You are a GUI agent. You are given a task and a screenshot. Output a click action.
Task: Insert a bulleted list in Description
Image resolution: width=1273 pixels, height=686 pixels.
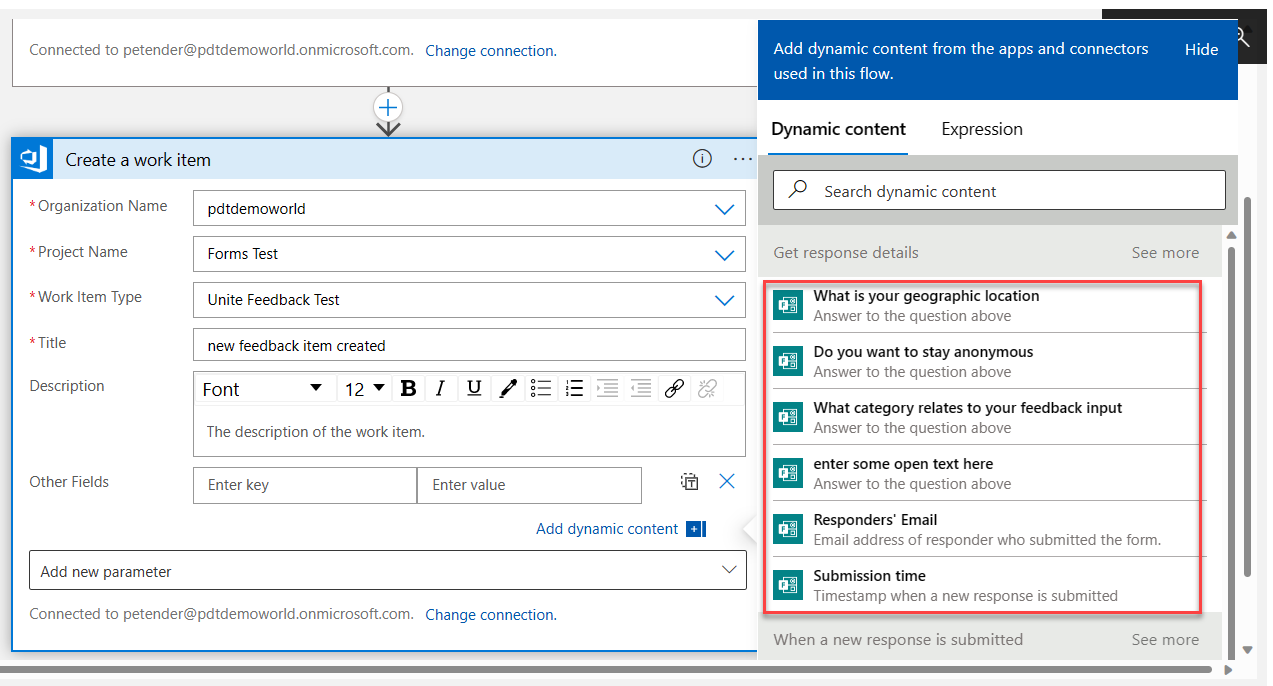[x=541, y=389]
